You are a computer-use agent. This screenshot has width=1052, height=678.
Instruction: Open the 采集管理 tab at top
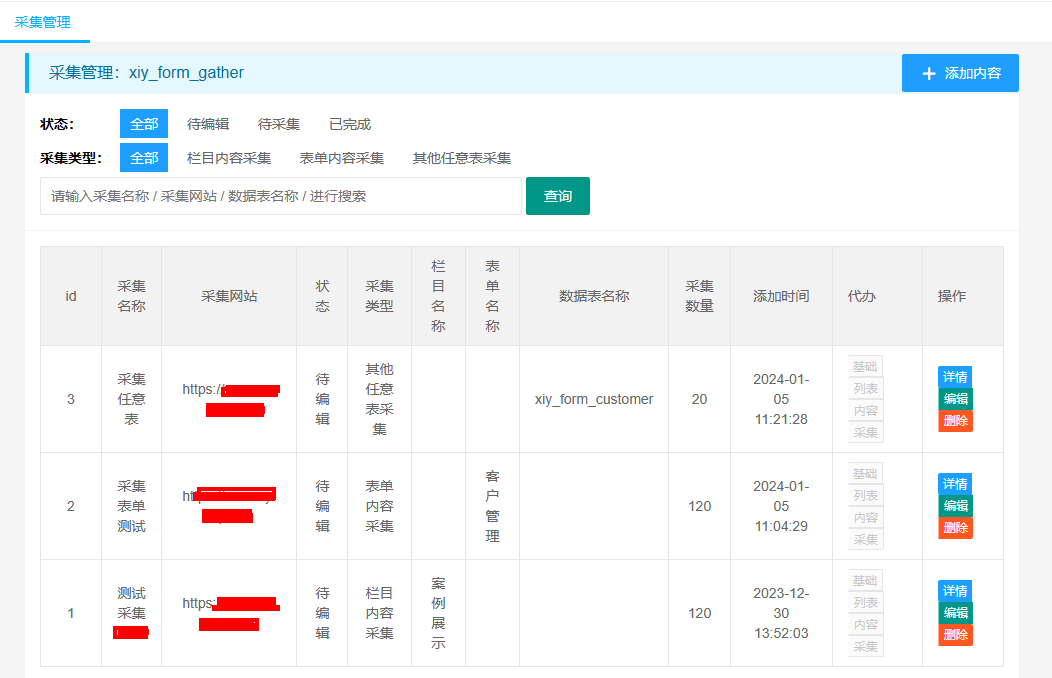(43, 21)
